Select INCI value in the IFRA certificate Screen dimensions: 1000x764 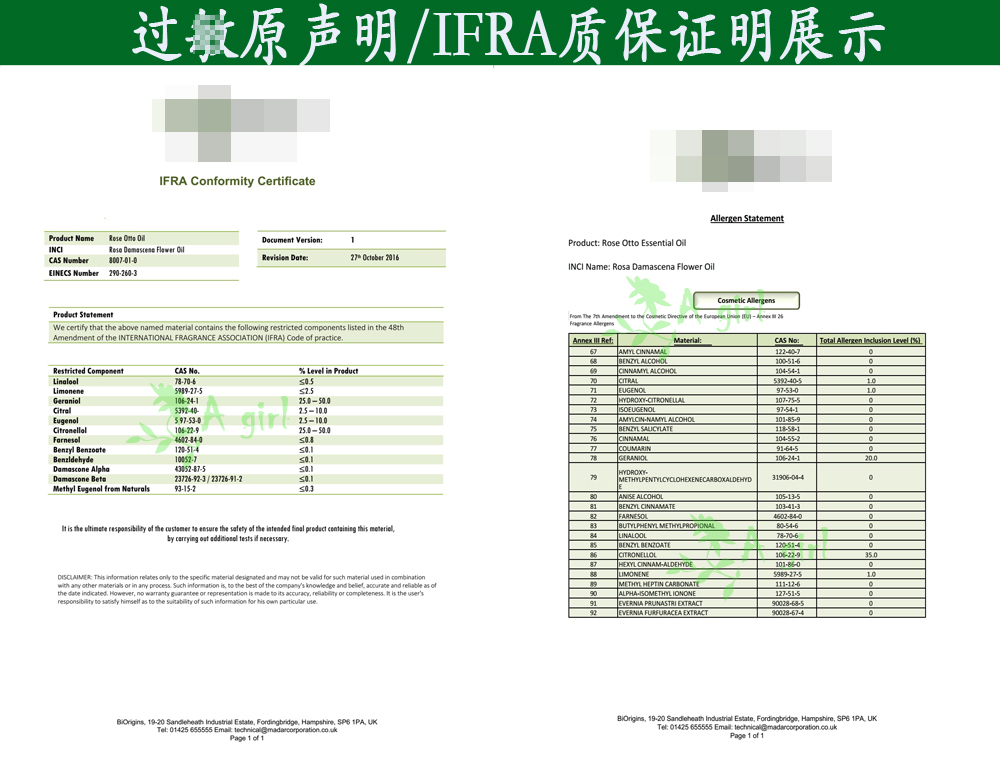[x=147, y=249]
